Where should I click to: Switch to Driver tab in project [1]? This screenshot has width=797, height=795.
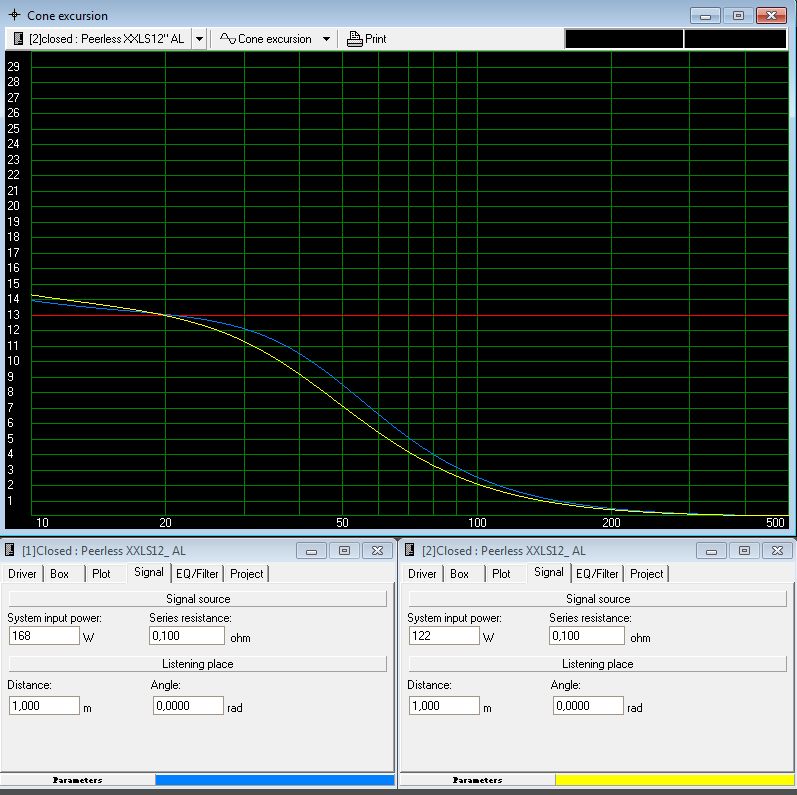tap(23, 573)
